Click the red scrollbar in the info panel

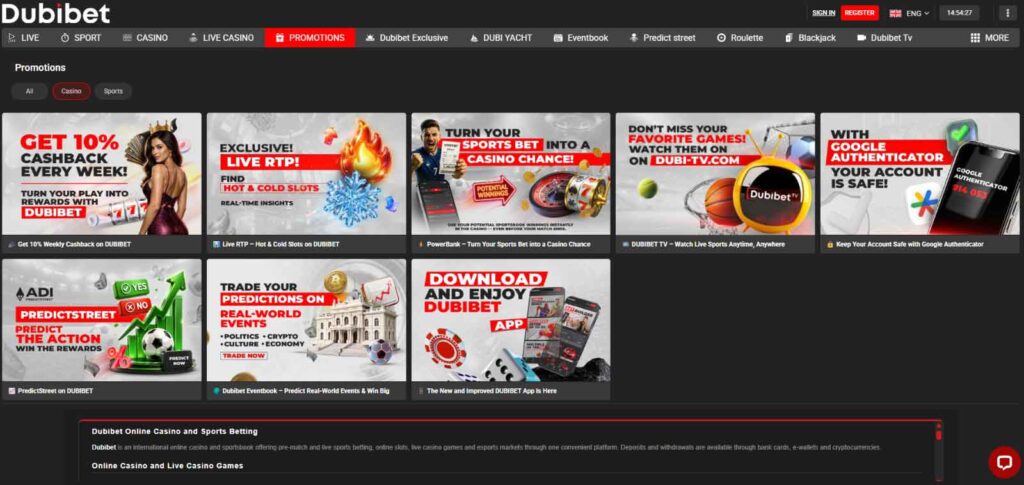pyautogui.click(x=938, y=433)
